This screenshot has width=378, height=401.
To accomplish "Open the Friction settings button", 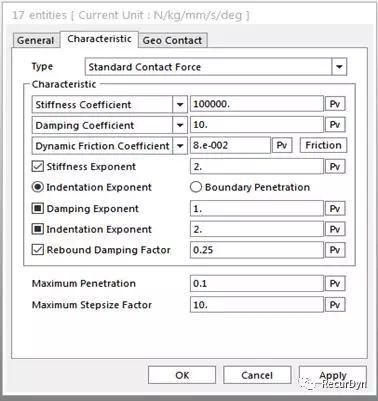I will coord(323,145).
